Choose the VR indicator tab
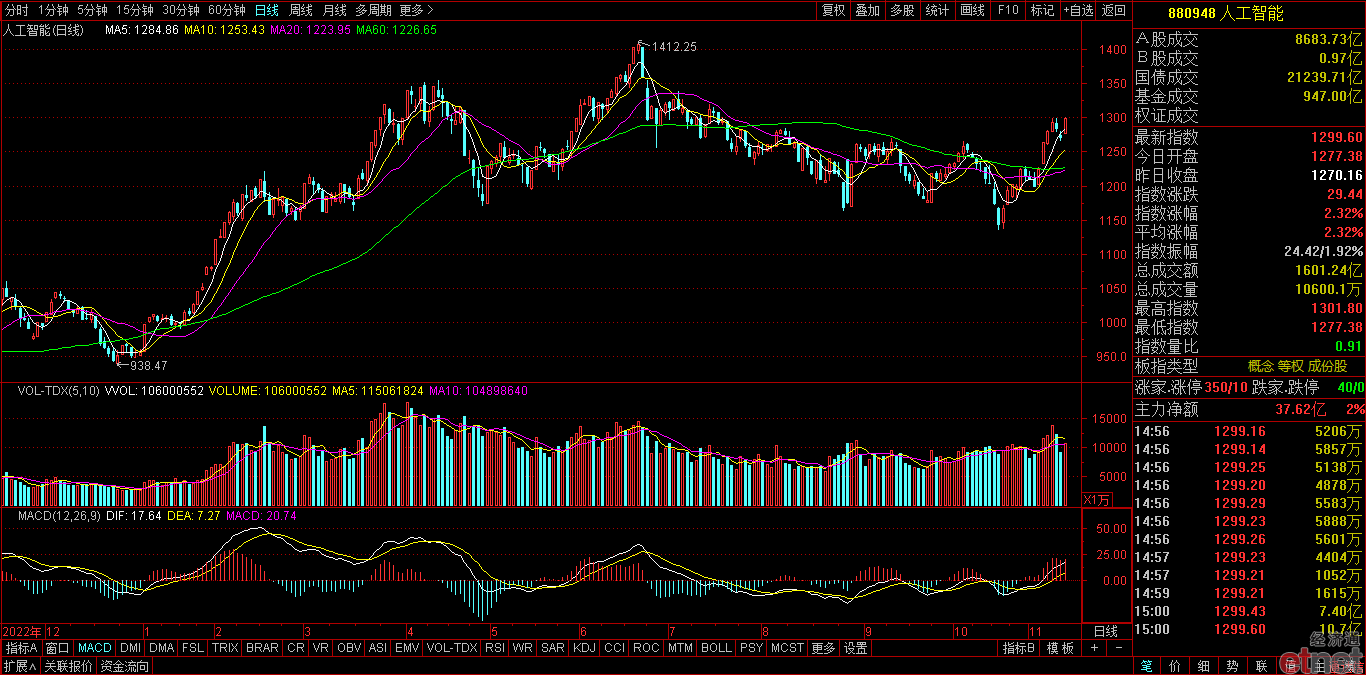 [x=321, y=648]
